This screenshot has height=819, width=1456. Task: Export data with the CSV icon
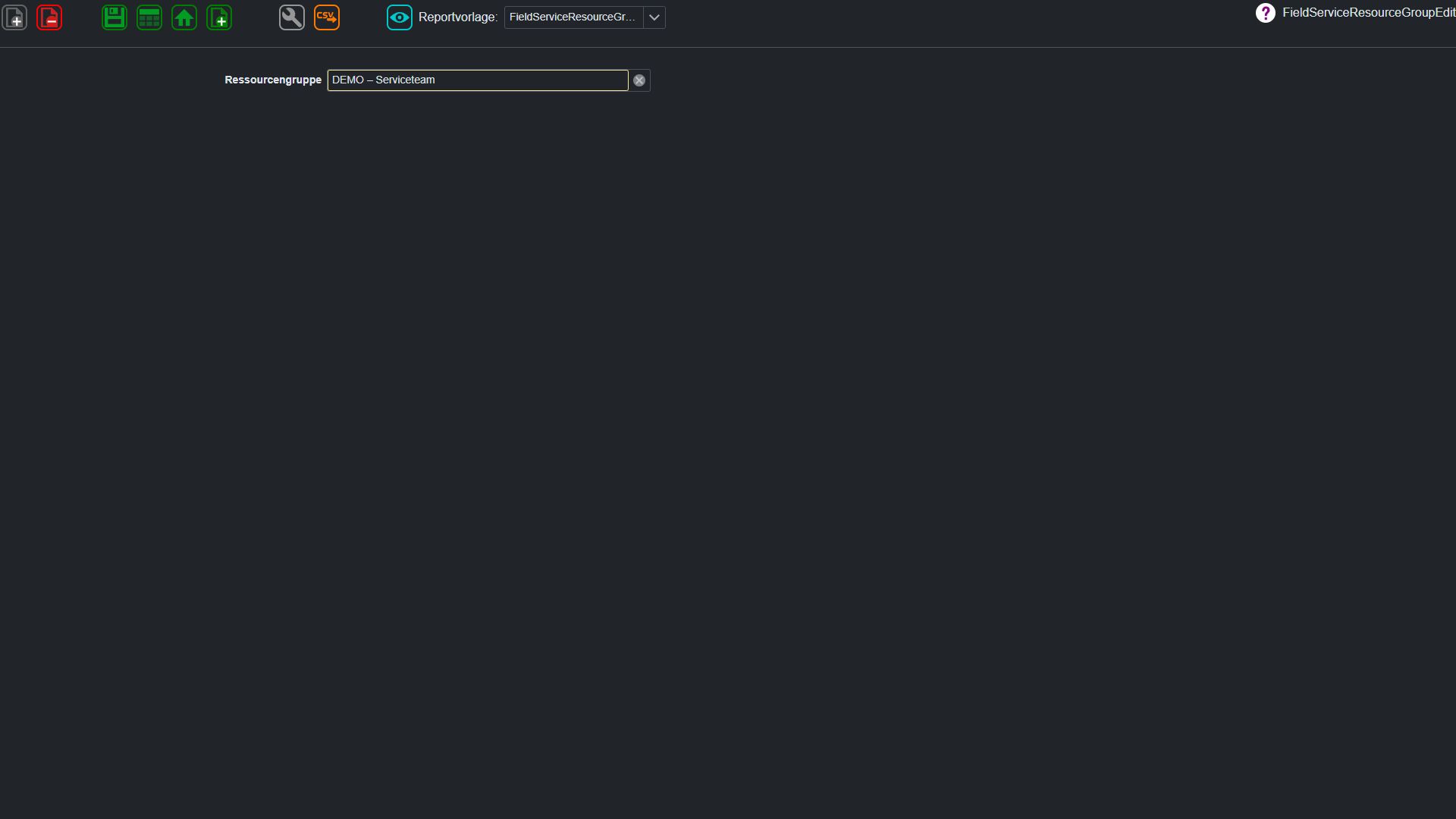327,17
